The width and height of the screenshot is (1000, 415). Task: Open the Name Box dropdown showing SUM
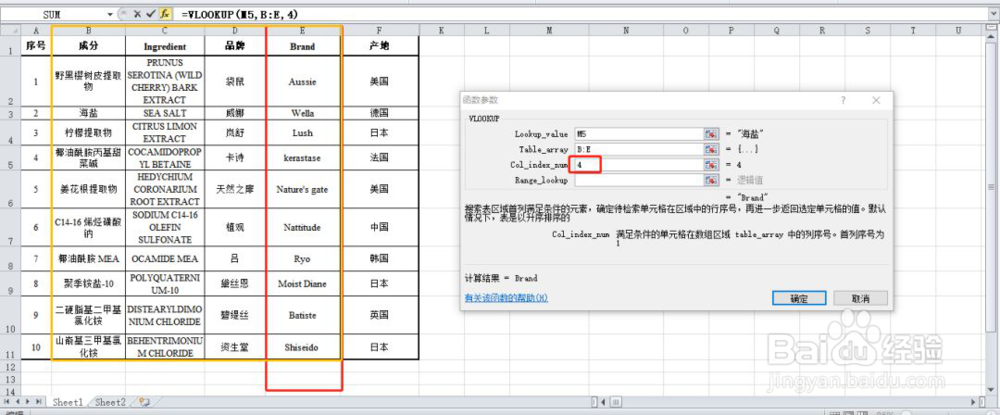tap(110, 13)
